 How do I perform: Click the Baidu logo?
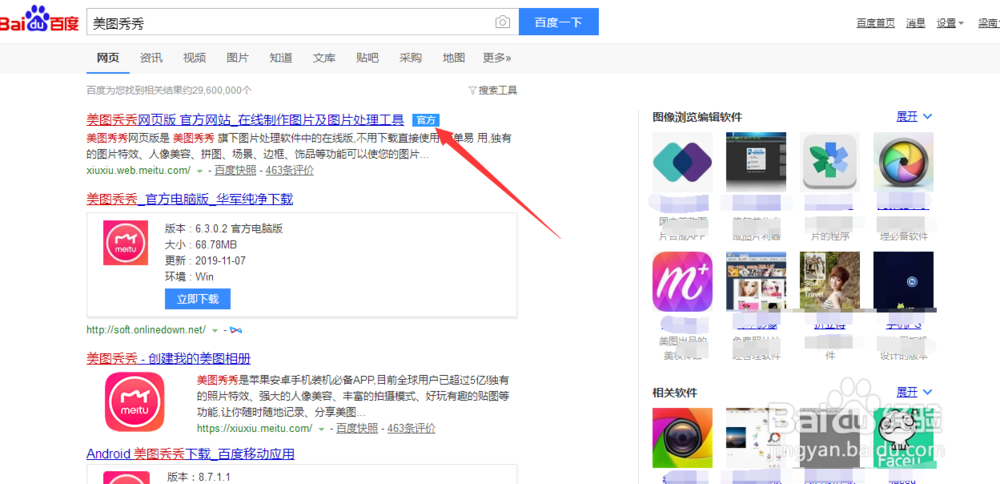pos(39,21)
